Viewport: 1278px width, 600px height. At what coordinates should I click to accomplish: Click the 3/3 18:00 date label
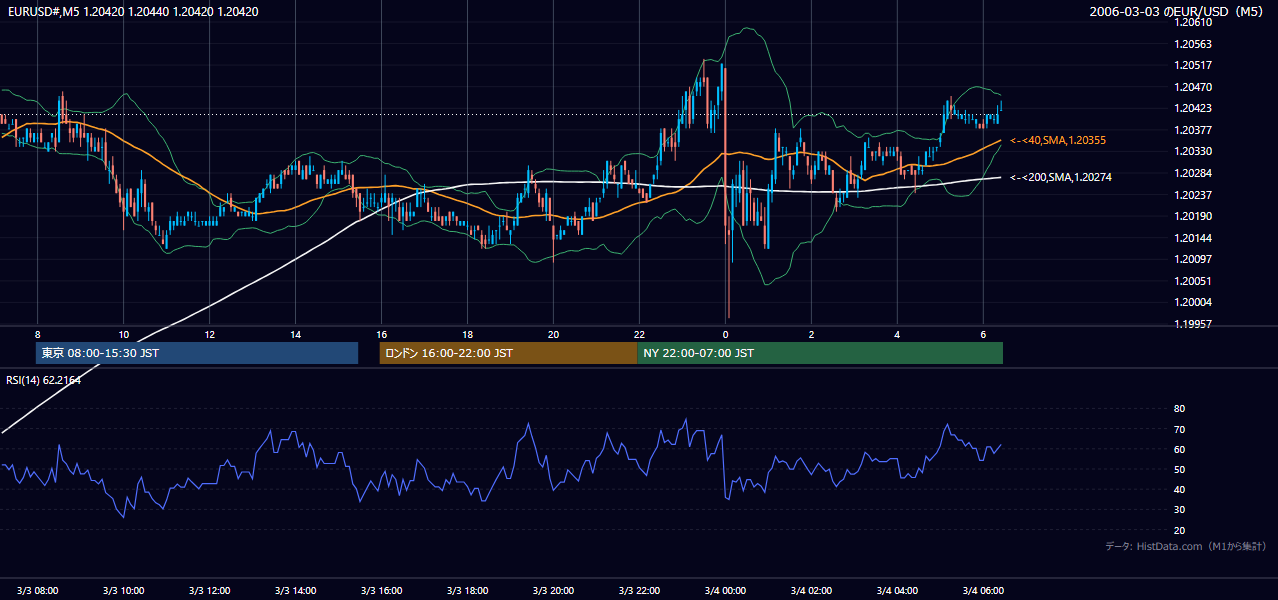pyautogui.click(x=467, y=590)
